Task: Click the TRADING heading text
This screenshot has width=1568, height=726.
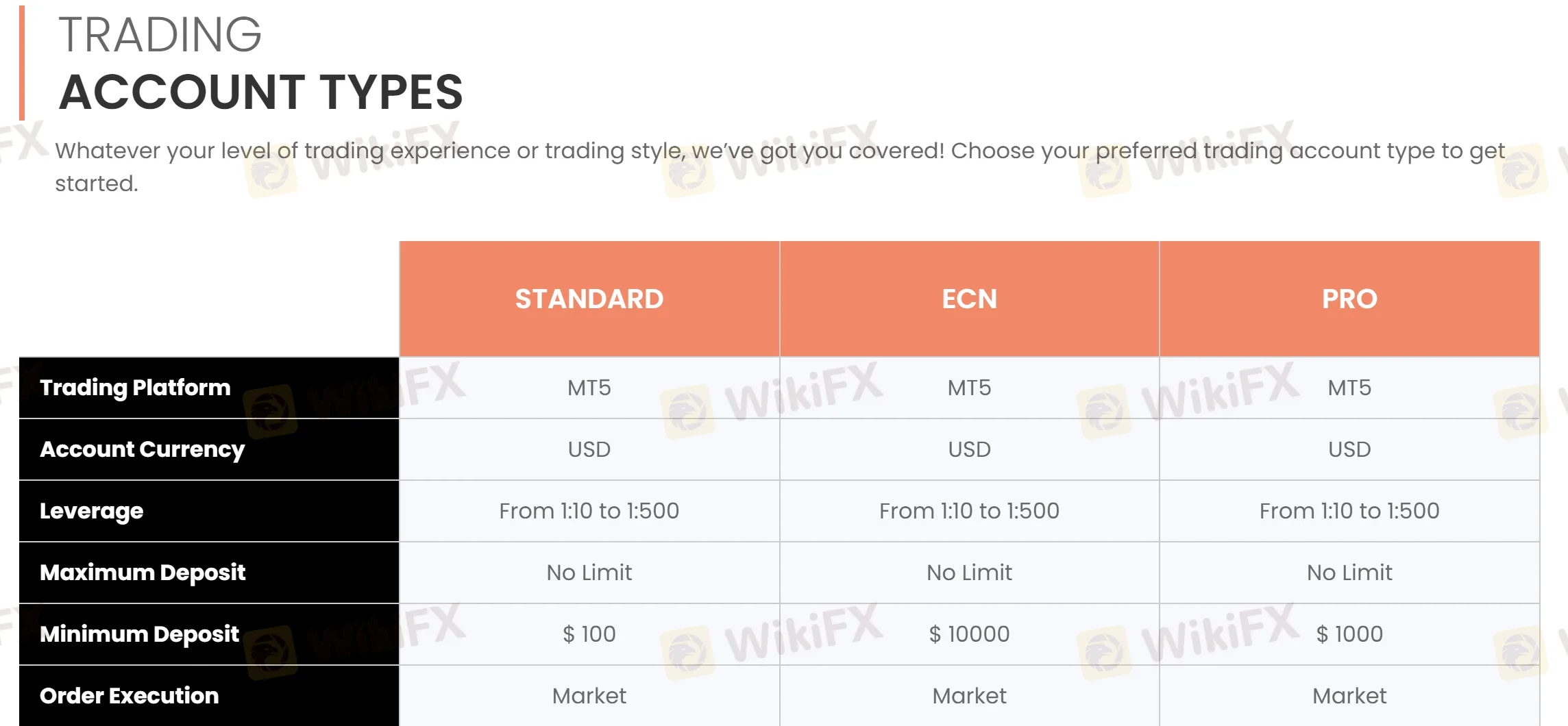Action: tap(160, 34)
